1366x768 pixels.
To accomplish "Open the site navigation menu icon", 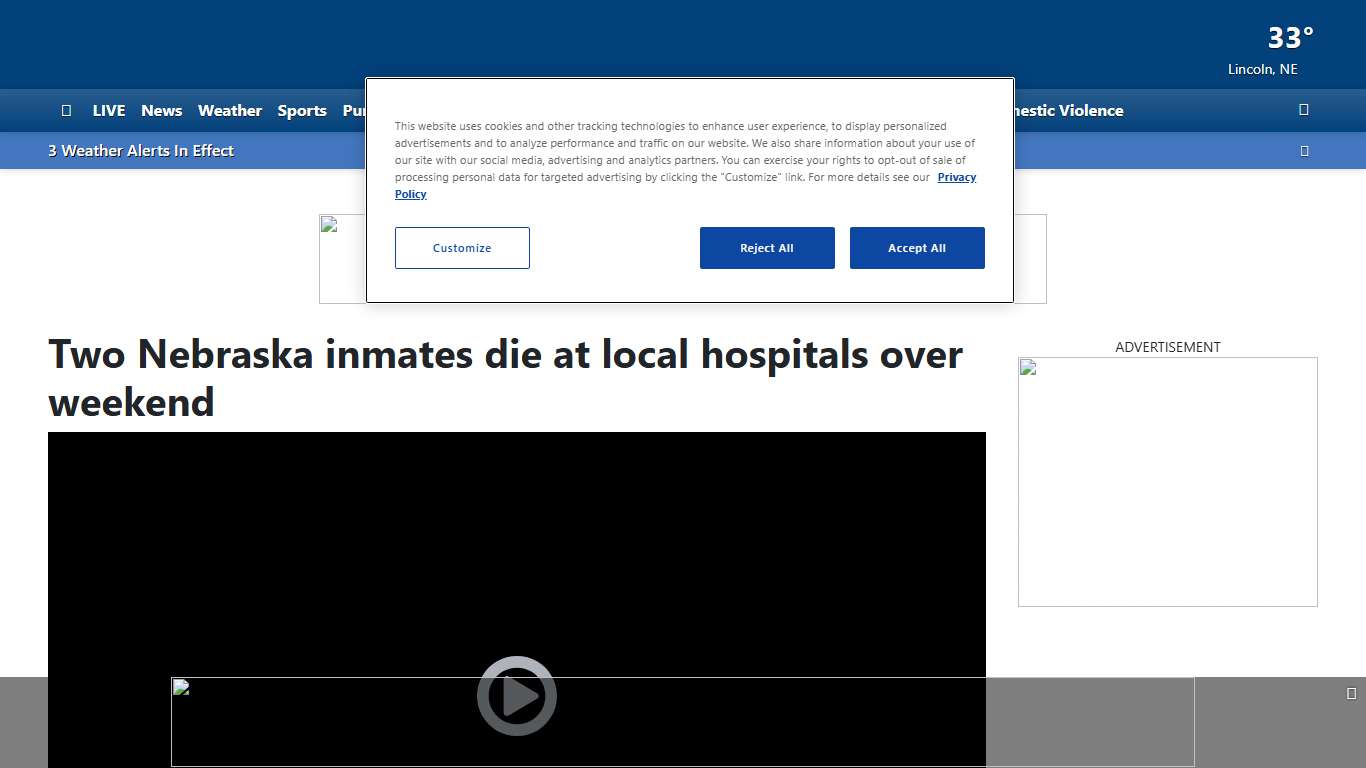I will 66,110.
